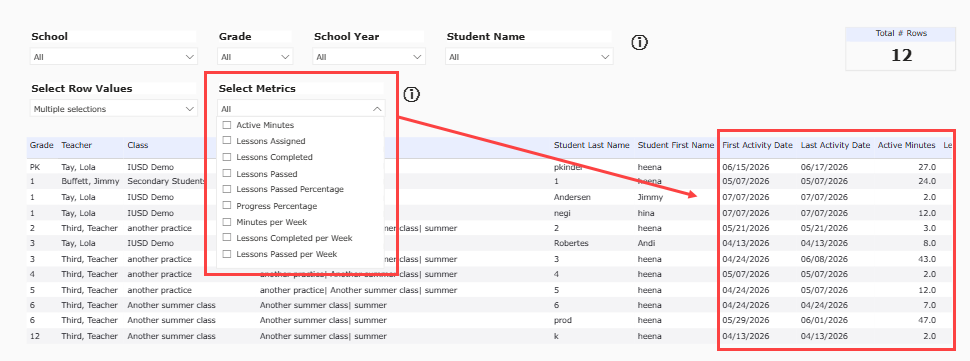Click class cell 'Secondary Students'
The width and height of the screenshot is (970, 361).
coord(166,181)
